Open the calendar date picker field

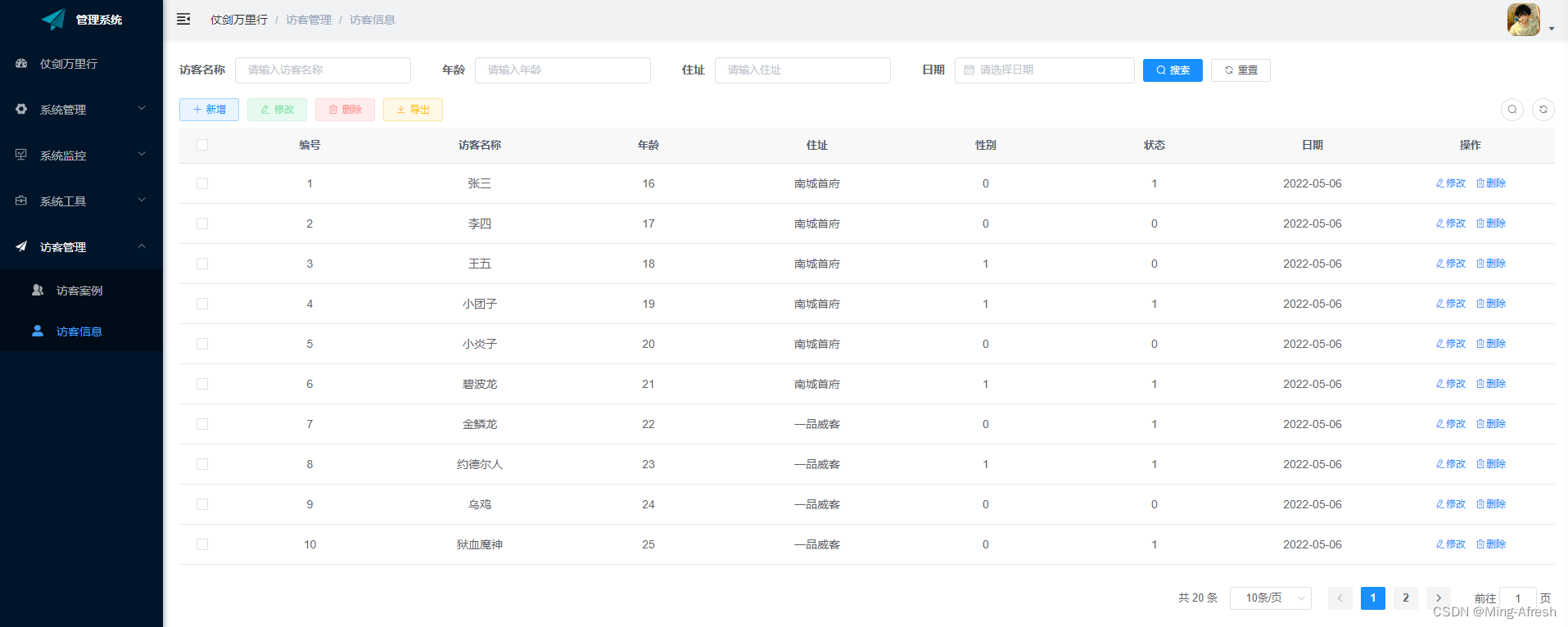[x=1044, y=70]
